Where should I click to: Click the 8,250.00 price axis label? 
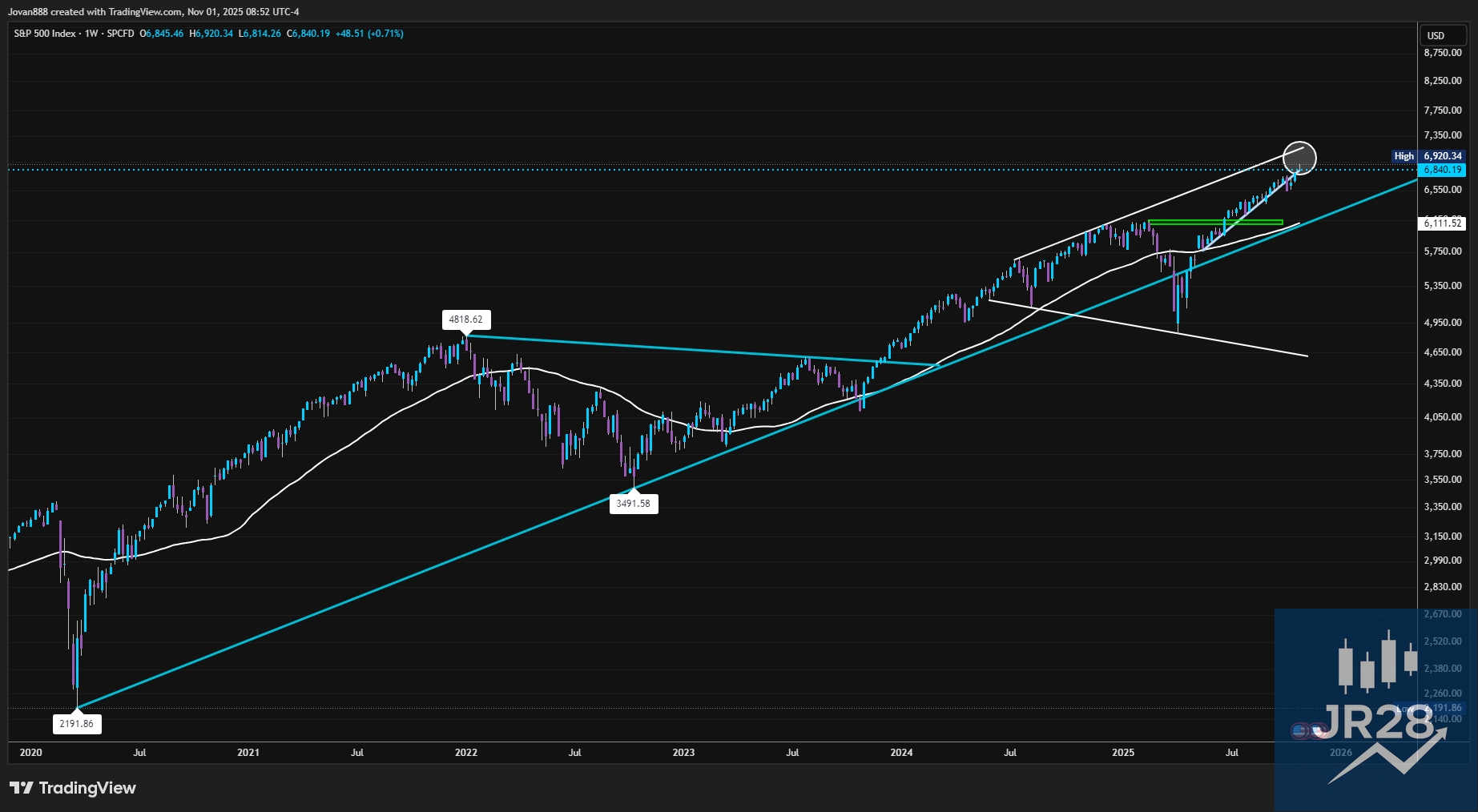pos(1442,81)
